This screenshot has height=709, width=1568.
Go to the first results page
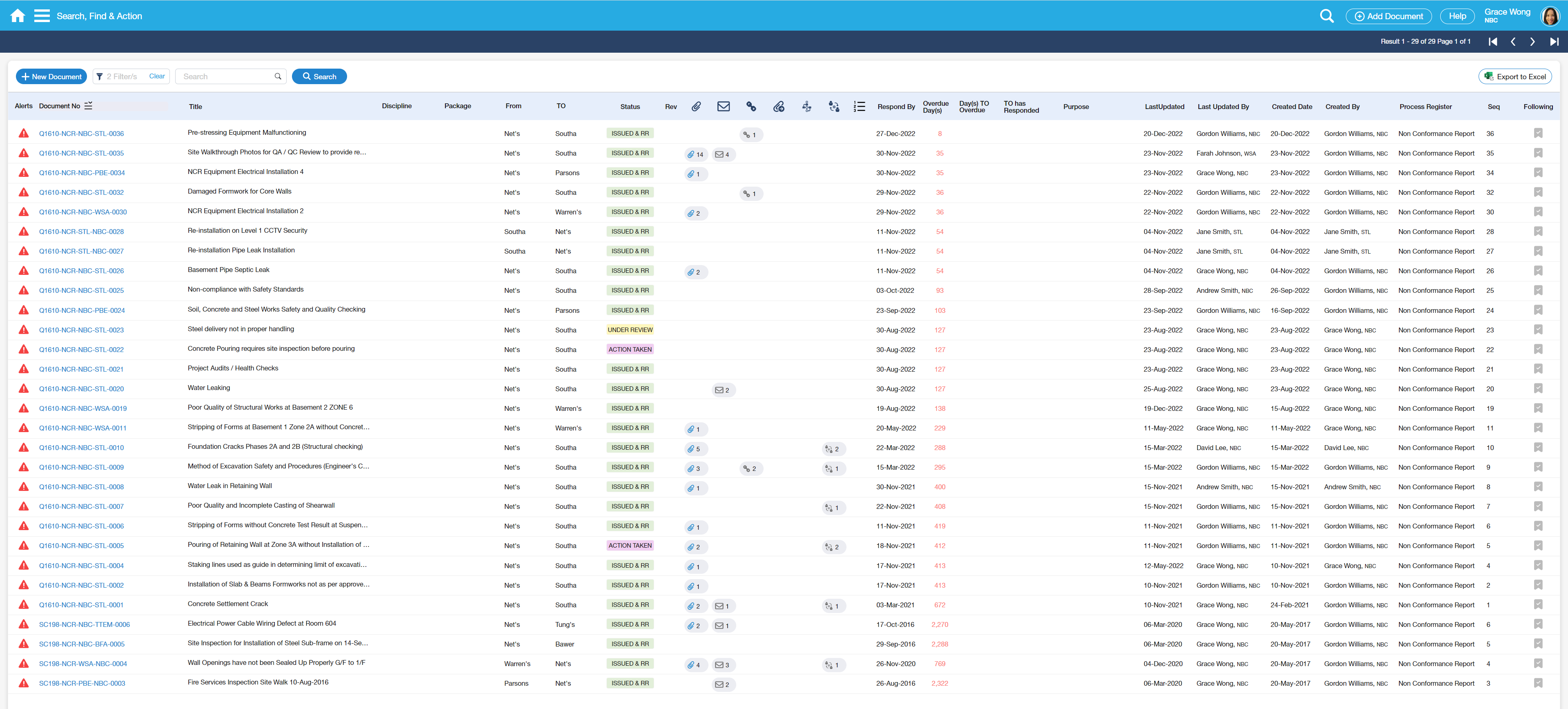pos(1492,41)
